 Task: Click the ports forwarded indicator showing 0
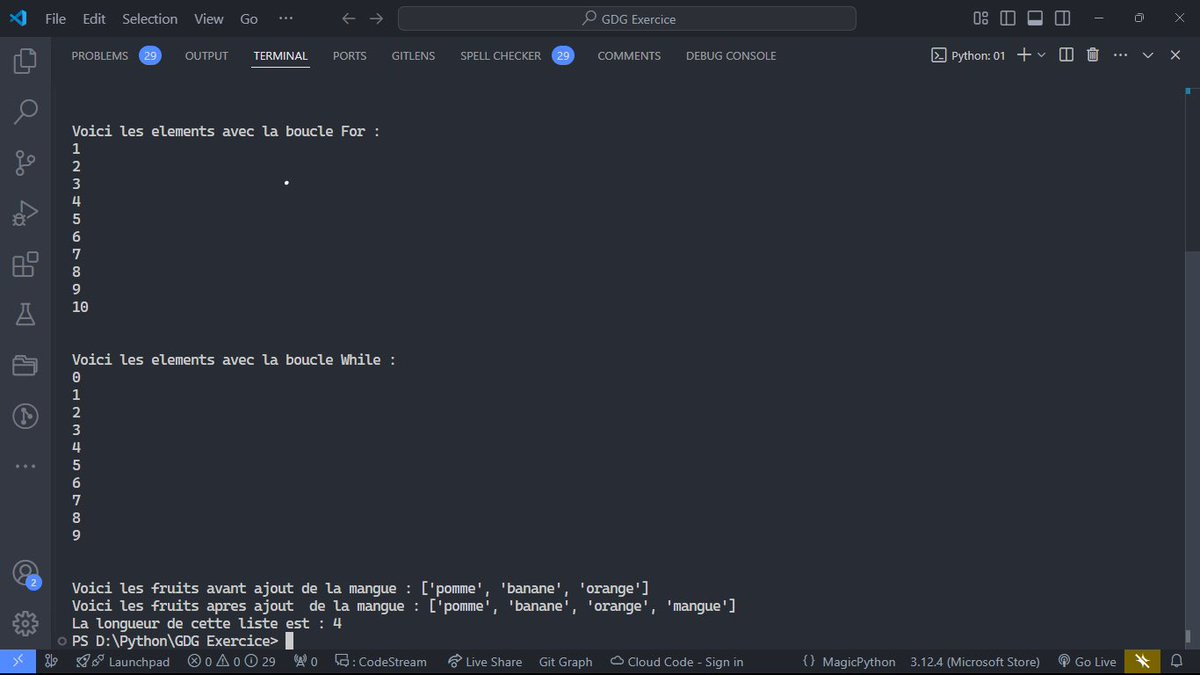click(305, 661)
